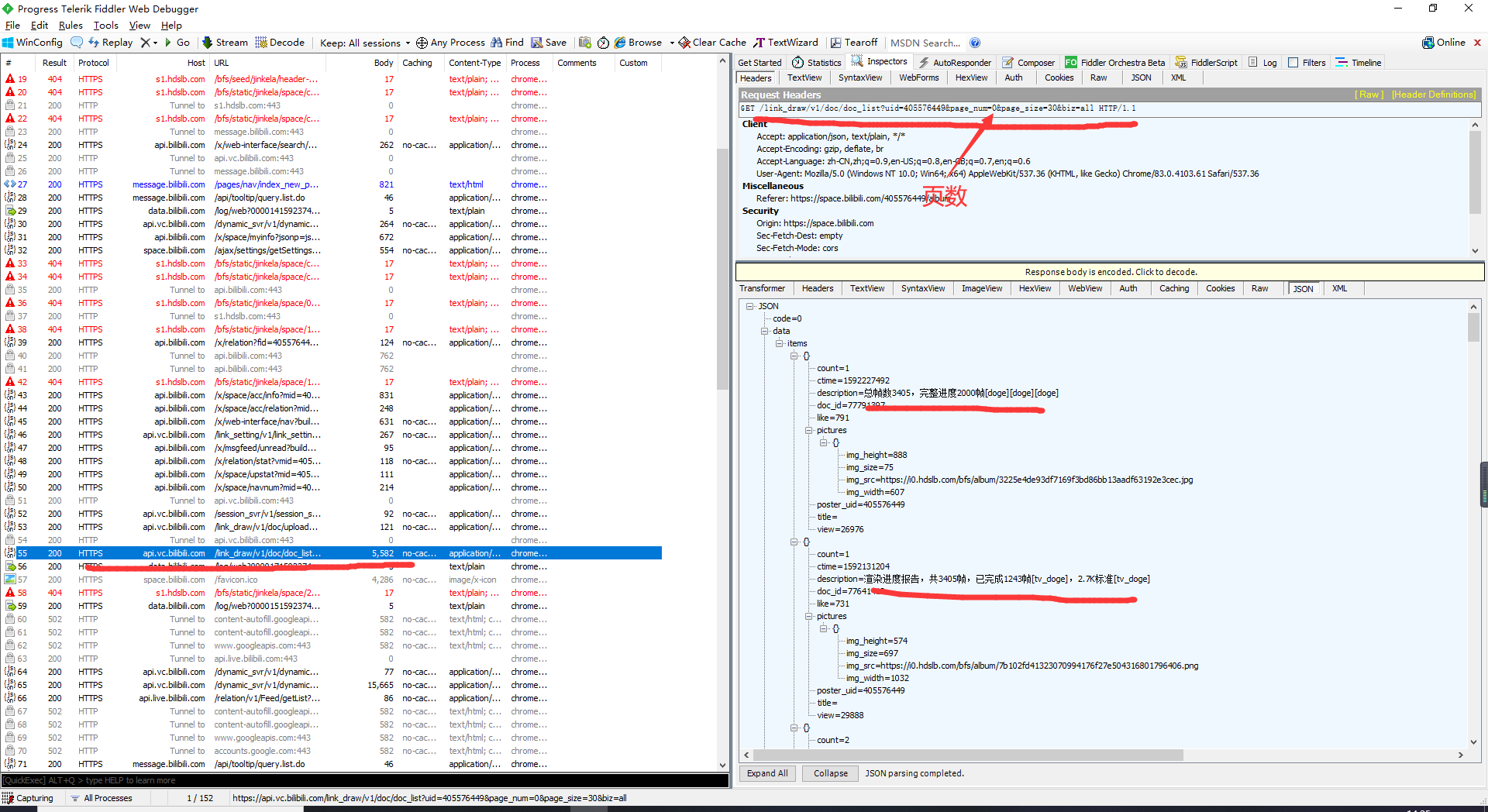Image resolution: width=1488 pixels, height=812 pixels.
Task: Open the Log tab
Action: coord(1262,63)
